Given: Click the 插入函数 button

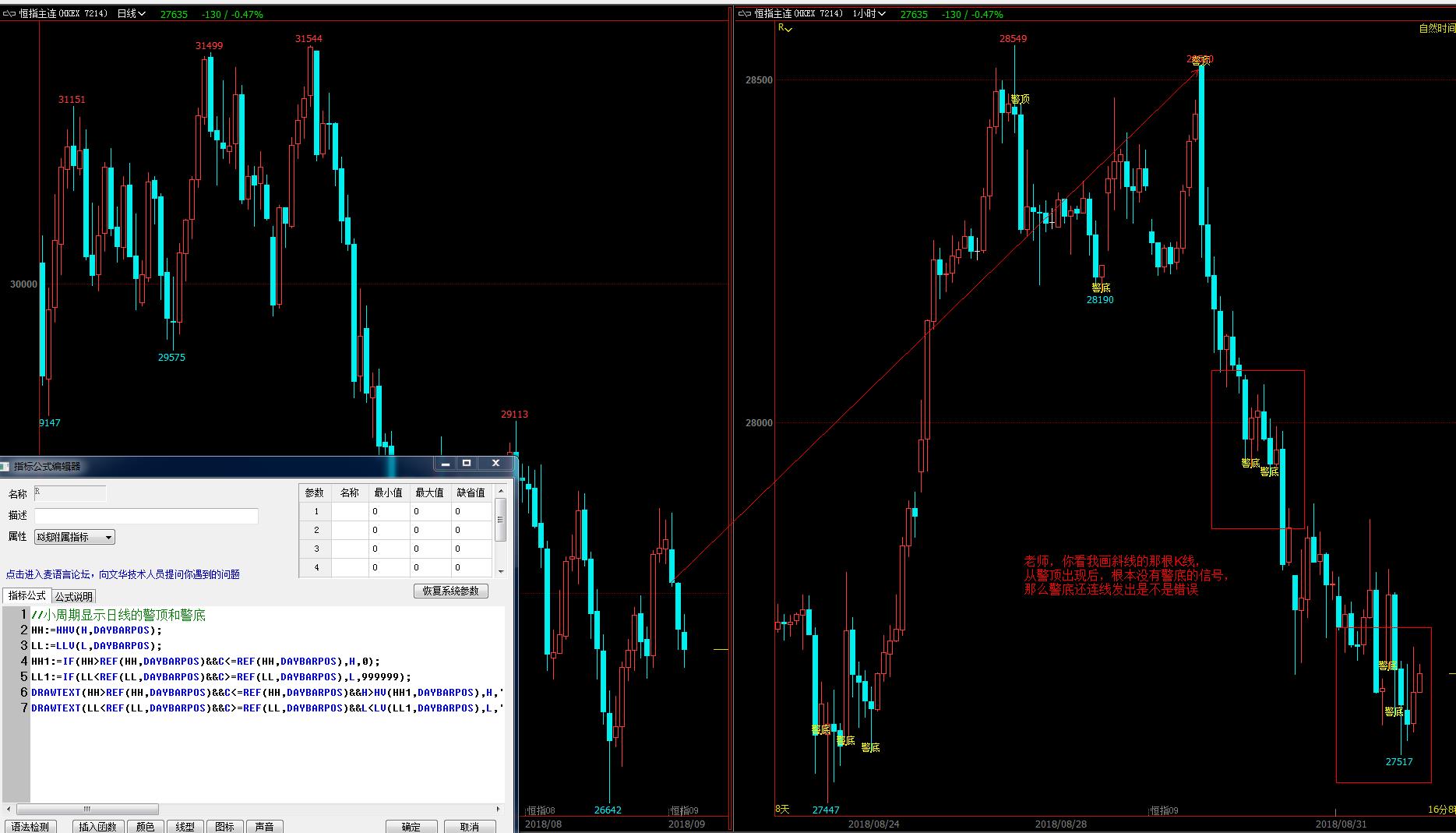Looking at the screenshot, I should pyautogui.click(x=97, y=826).
